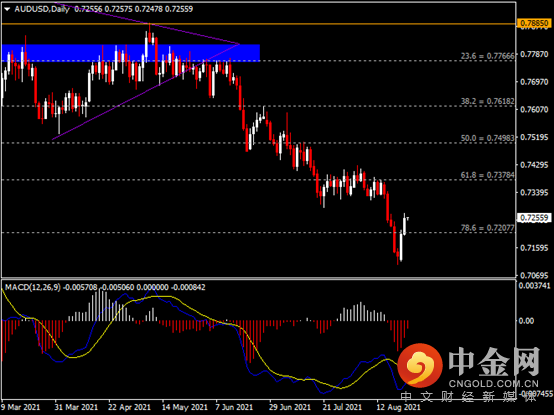Select the purple triangle trendline apex

[x=240, y=44]
